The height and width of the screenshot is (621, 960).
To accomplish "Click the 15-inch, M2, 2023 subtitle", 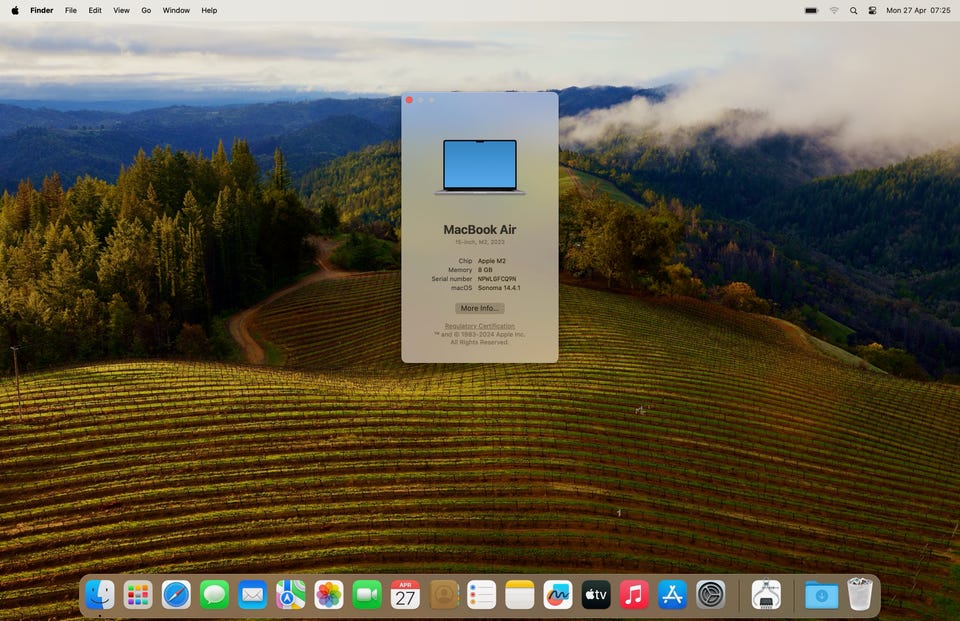I will (x=479, y=242).
